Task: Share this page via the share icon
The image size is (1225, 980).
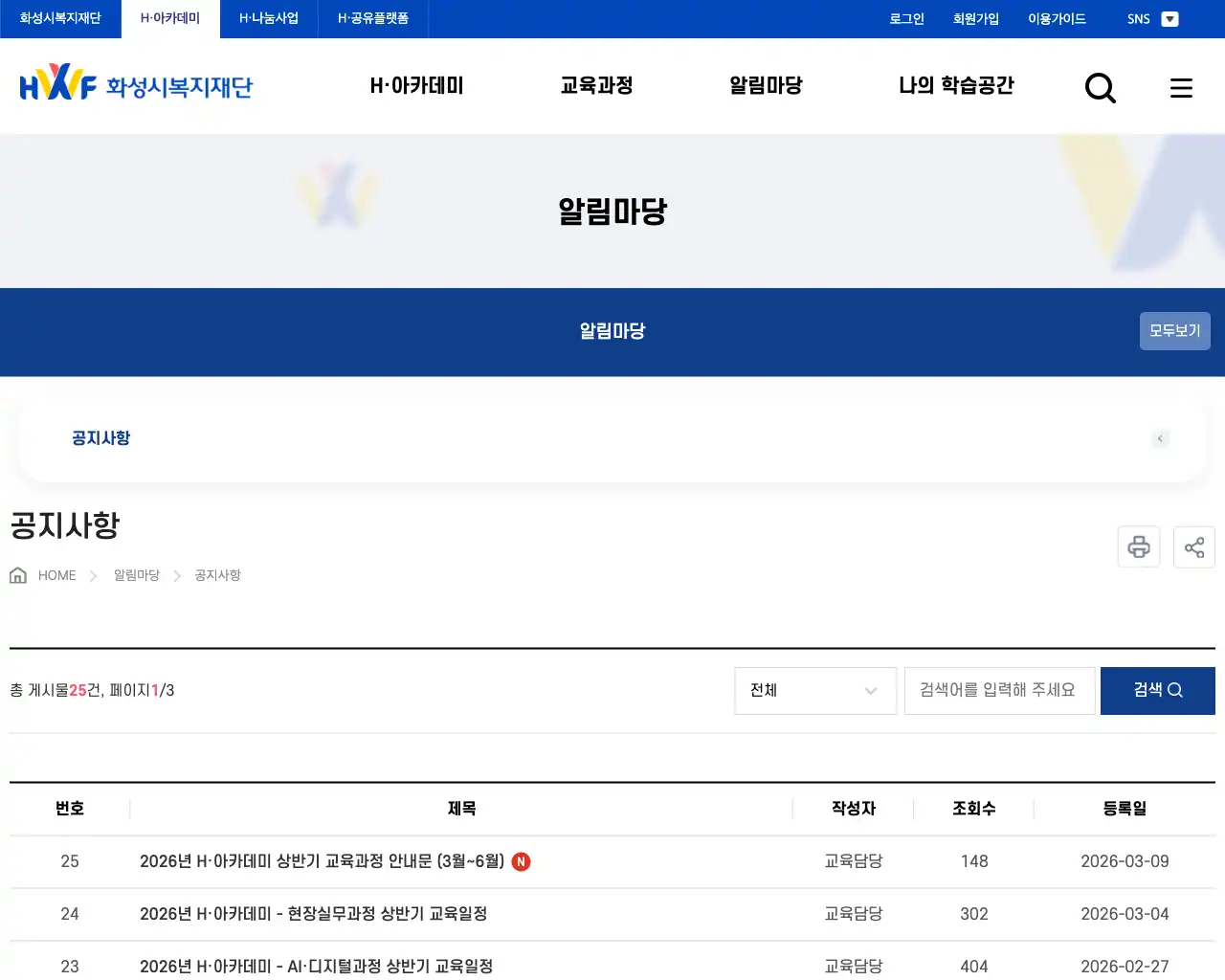Action: 1193,546
